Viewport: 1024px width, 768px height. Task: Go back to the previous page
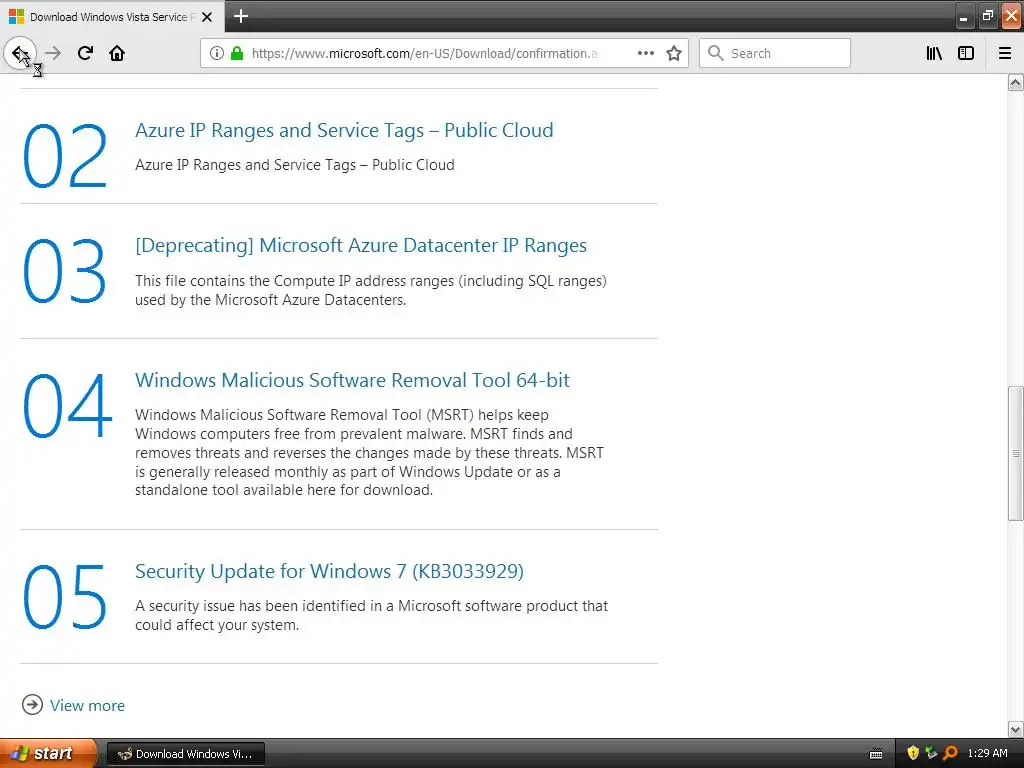point(20,53)
